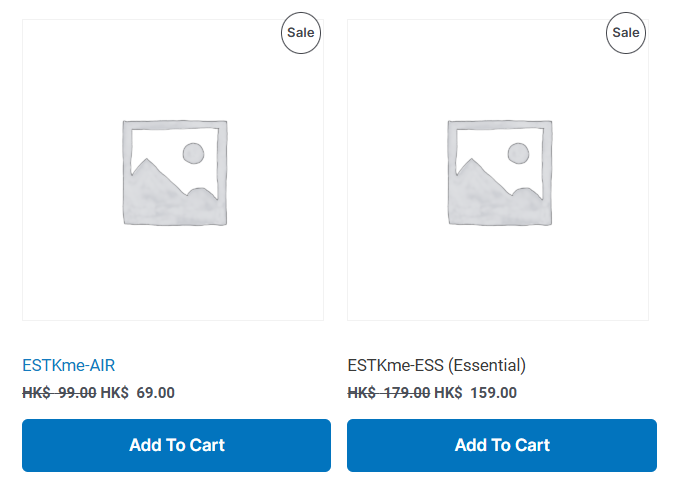Add ESTKme-AIR to cart
Screen dimensions: 679x492
click(x=176, y=445)
